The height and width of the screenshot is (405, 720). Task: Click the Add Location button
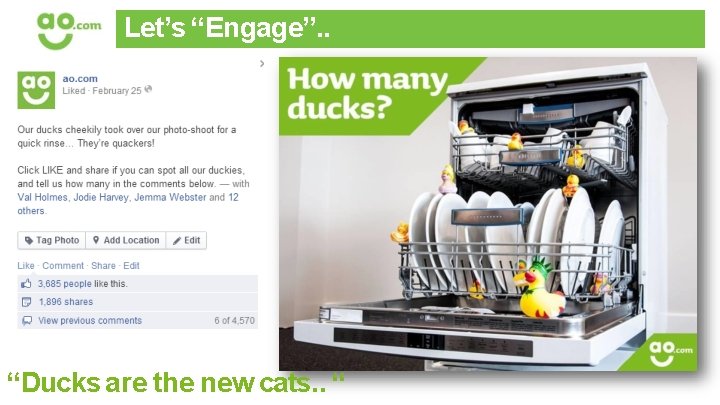126,240
